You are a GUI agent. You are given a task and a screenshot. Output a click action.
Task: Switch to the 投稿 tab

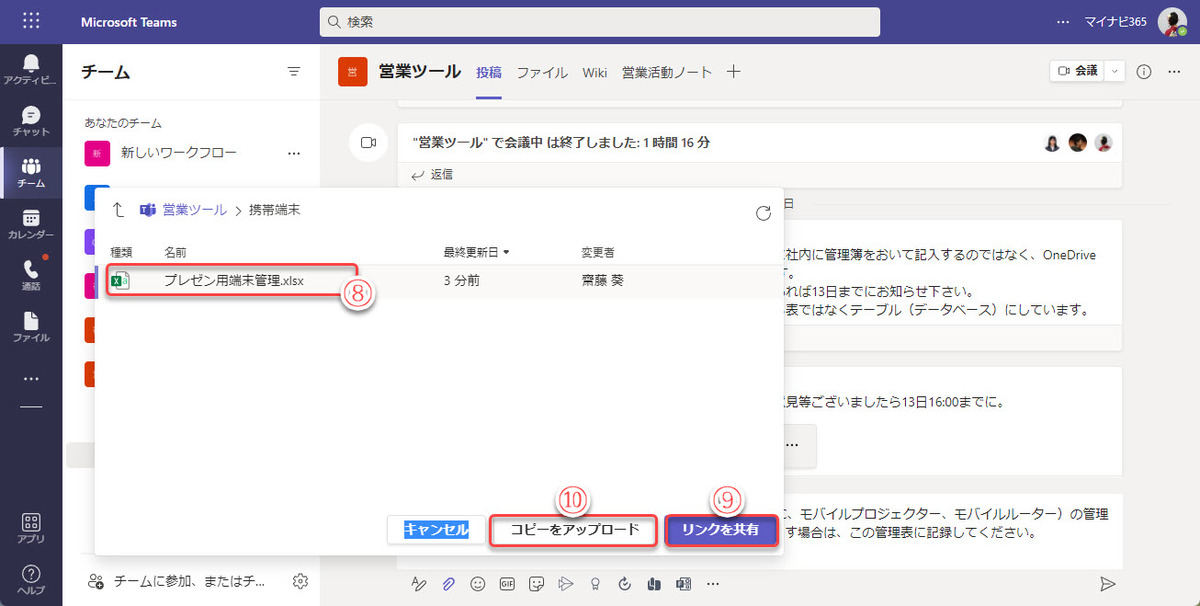[x=489, y=72]
